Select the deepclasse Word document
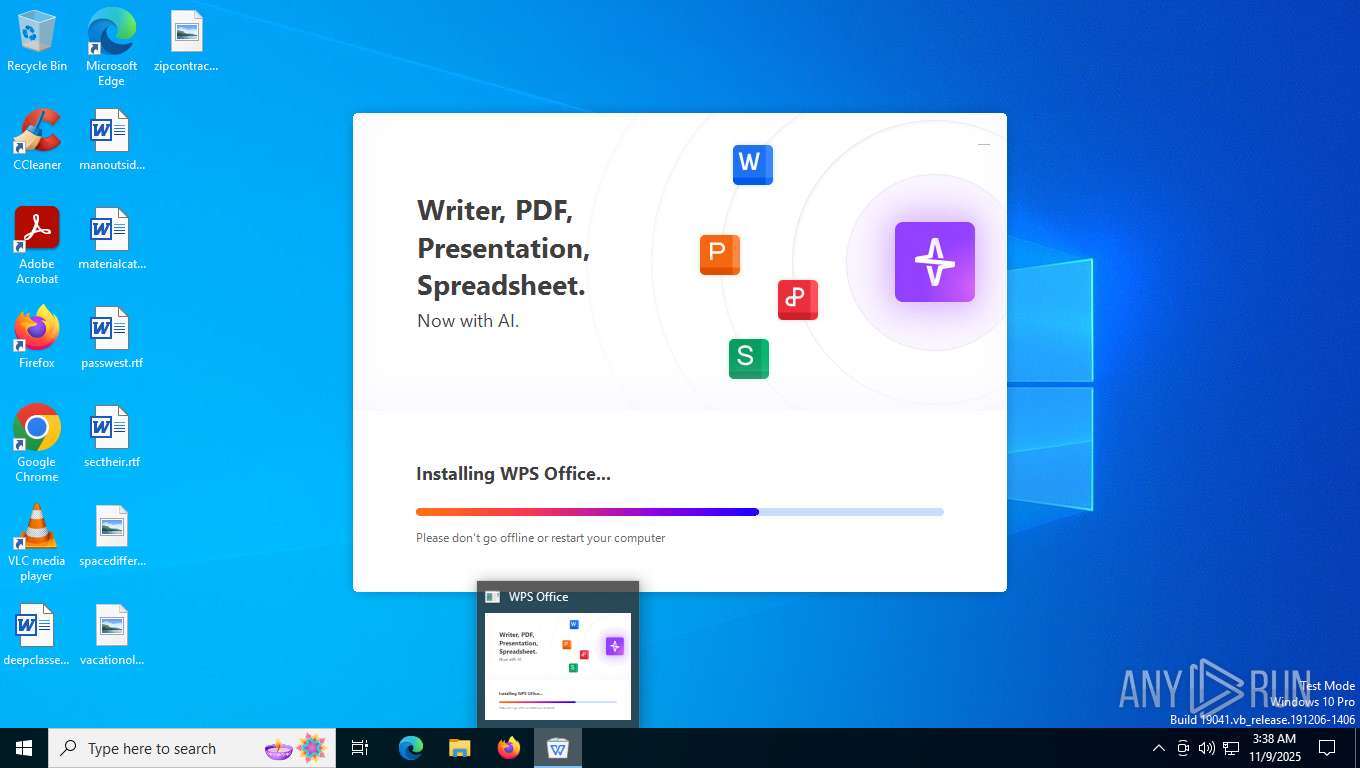The width and height of the screenshot is (1360, 768). click(x=37, y=635)
